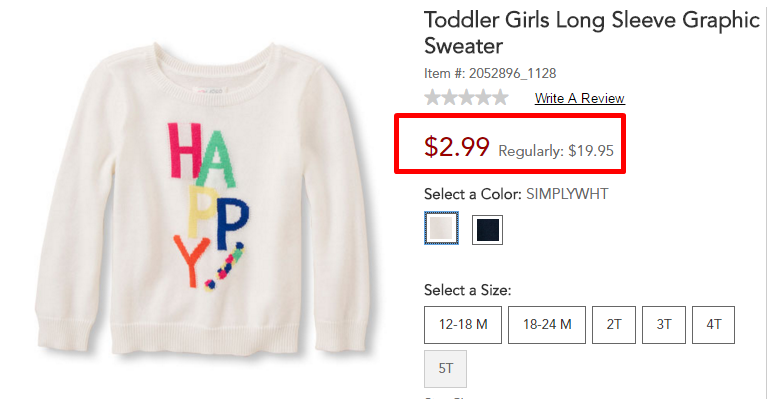Choose the navy color swatch
Screen dimensions: 768x399
tap(487, 230)
